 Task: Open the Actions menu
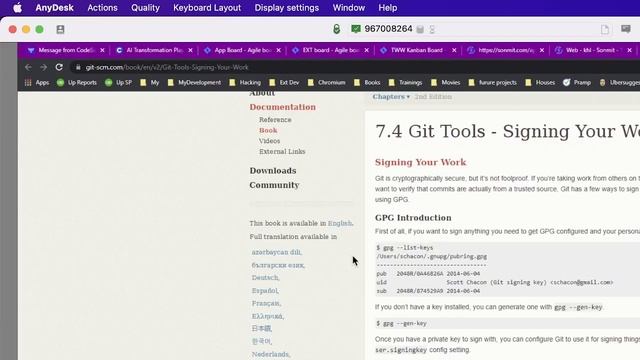click(102, 8)
